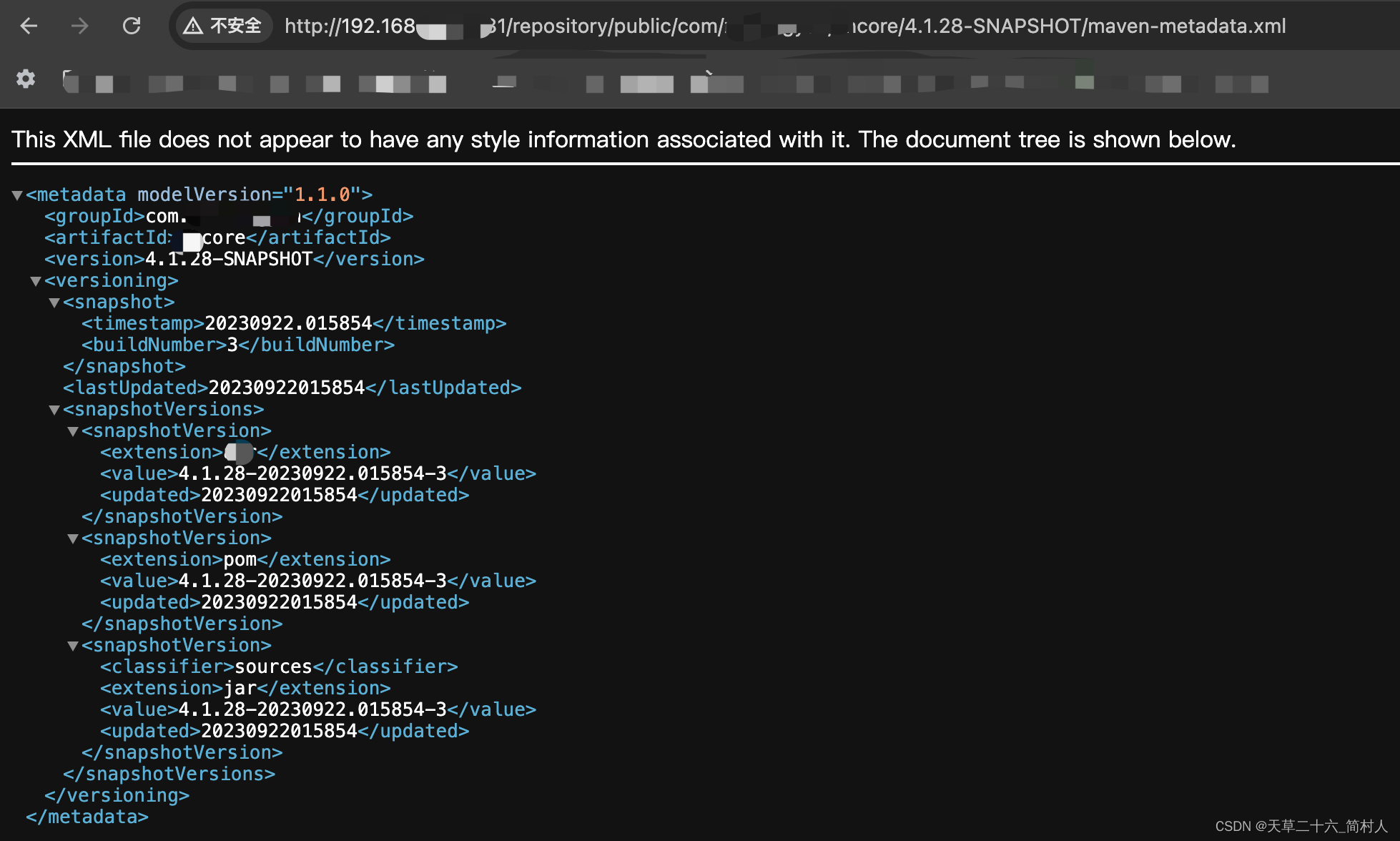
Task: Click the browser forward arrow
Action: (80, 26)
